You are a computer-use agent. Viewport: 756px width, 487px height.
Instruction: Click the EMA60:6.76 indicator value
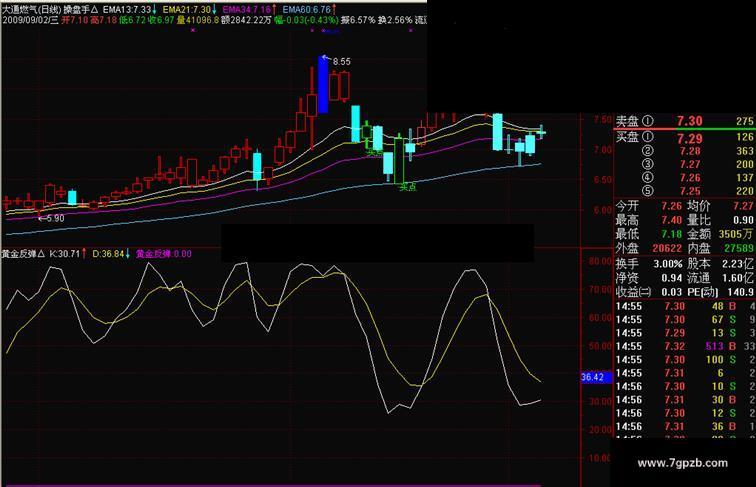[307, 9]
